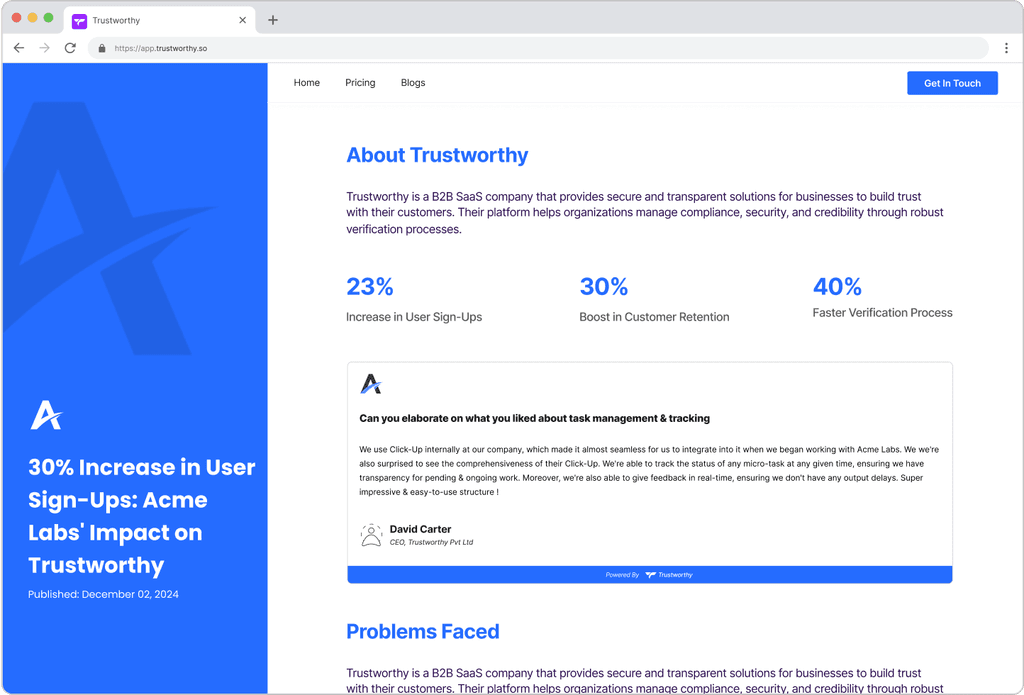Click the 30% statistic
The image size is (1024, 695).
click(603, 286)
